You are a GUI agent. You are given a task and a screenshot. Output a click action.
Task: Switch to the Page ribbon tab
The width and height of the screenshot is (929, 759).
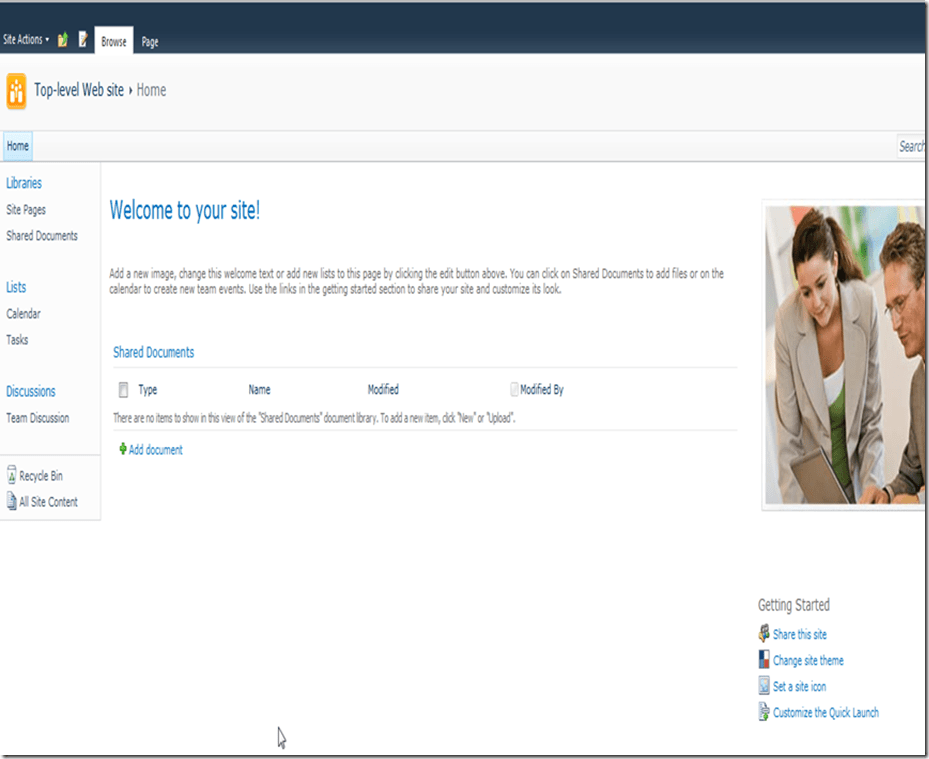(x=150, y=42)
